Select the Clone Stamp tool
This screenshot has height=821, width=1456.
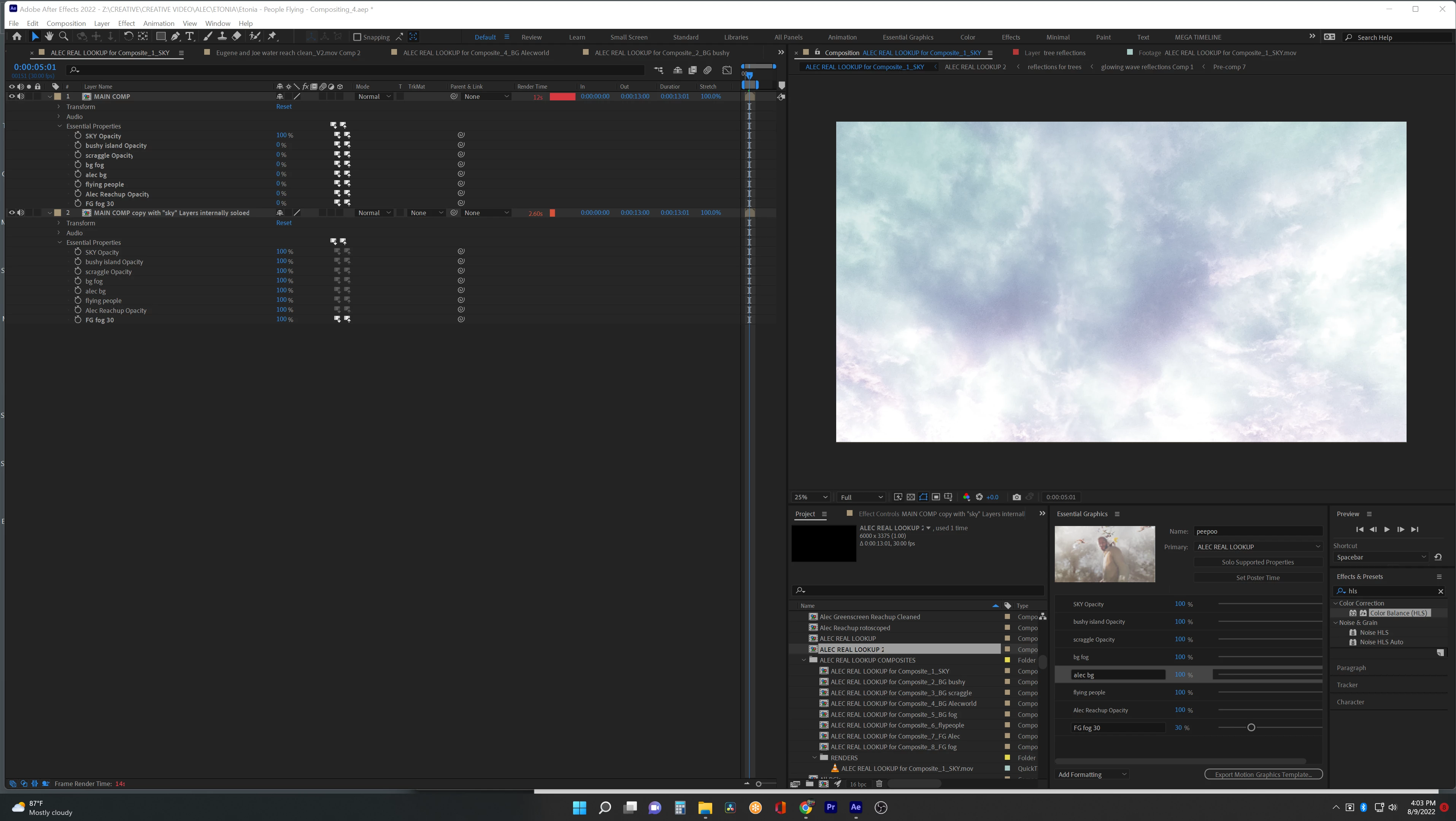[x=222, y=36]
